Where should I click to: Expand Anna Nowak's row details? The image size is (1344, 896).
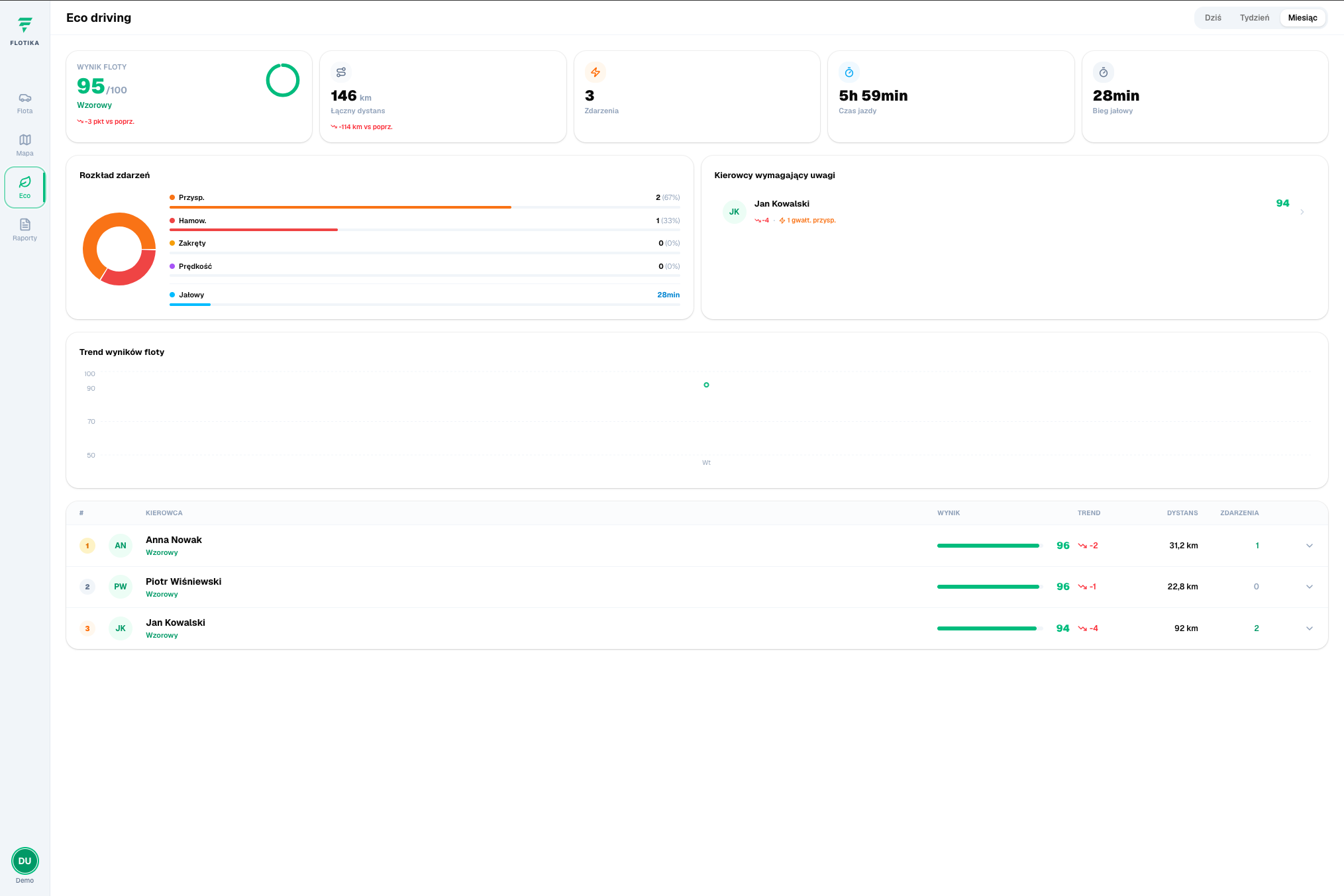pos(1310,546)
